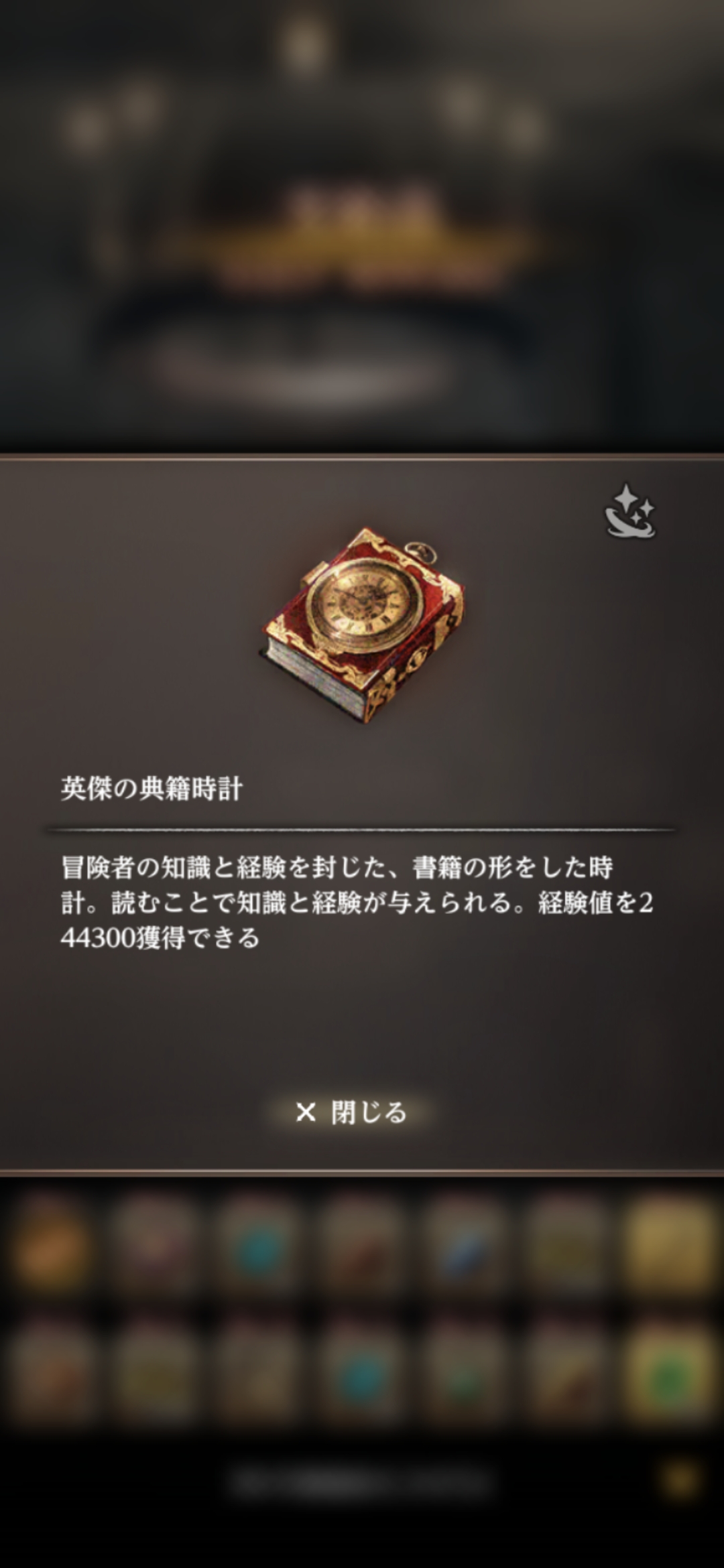Screen dimensions: 724x1568
Task: Click the item name 英傑の典籍時計
Action: coord(152,789)
